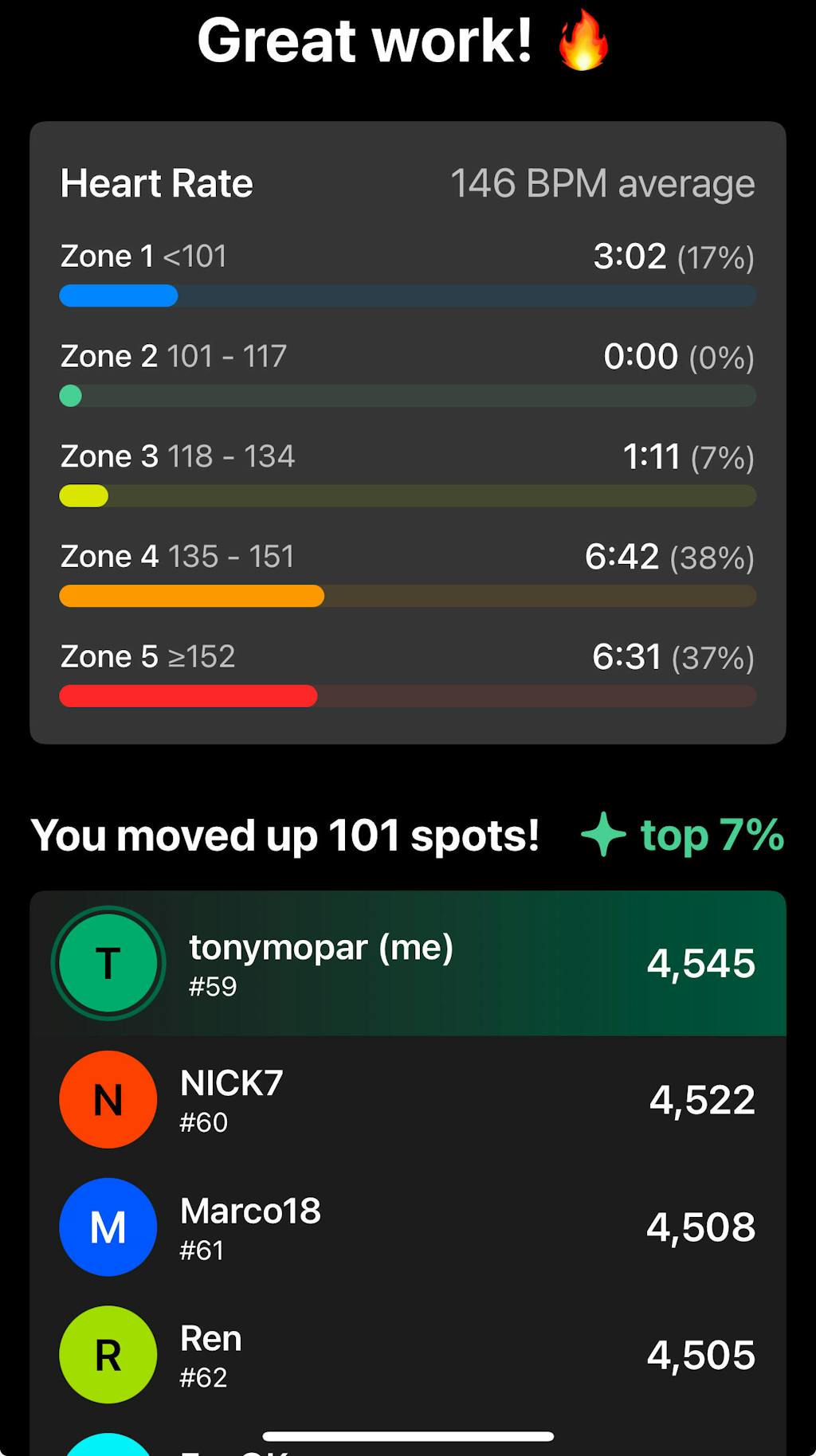Screen dimensions: 816x1456
Task: Tap the top 7% ranking label
Action: coord(712,835)
